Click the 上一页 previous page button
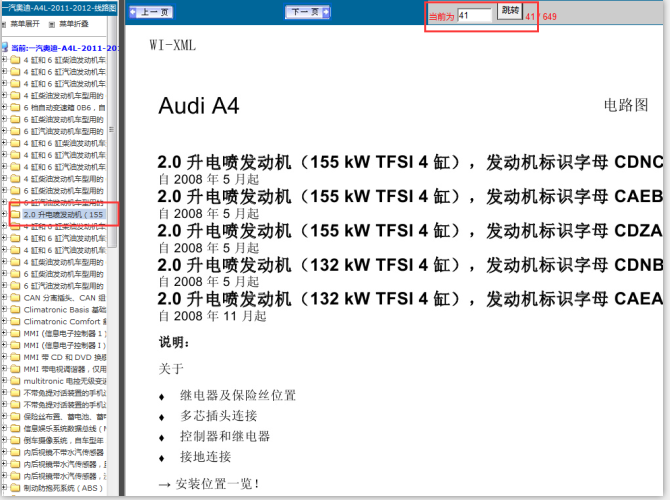 coord(151,12)
